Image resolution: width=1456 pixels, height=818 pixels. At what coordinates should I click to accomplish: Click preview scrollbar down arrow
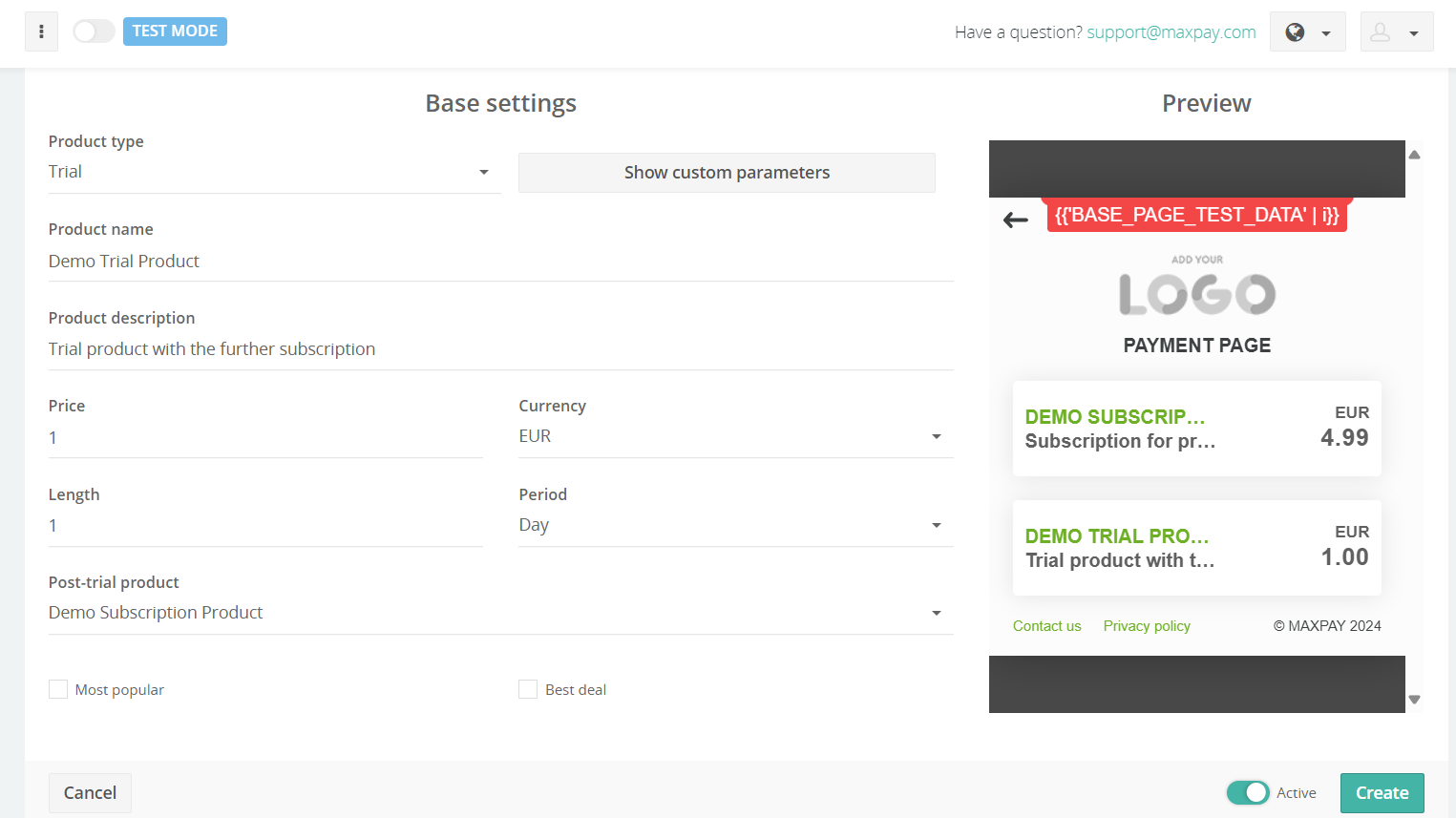(x=1415, y=700)
